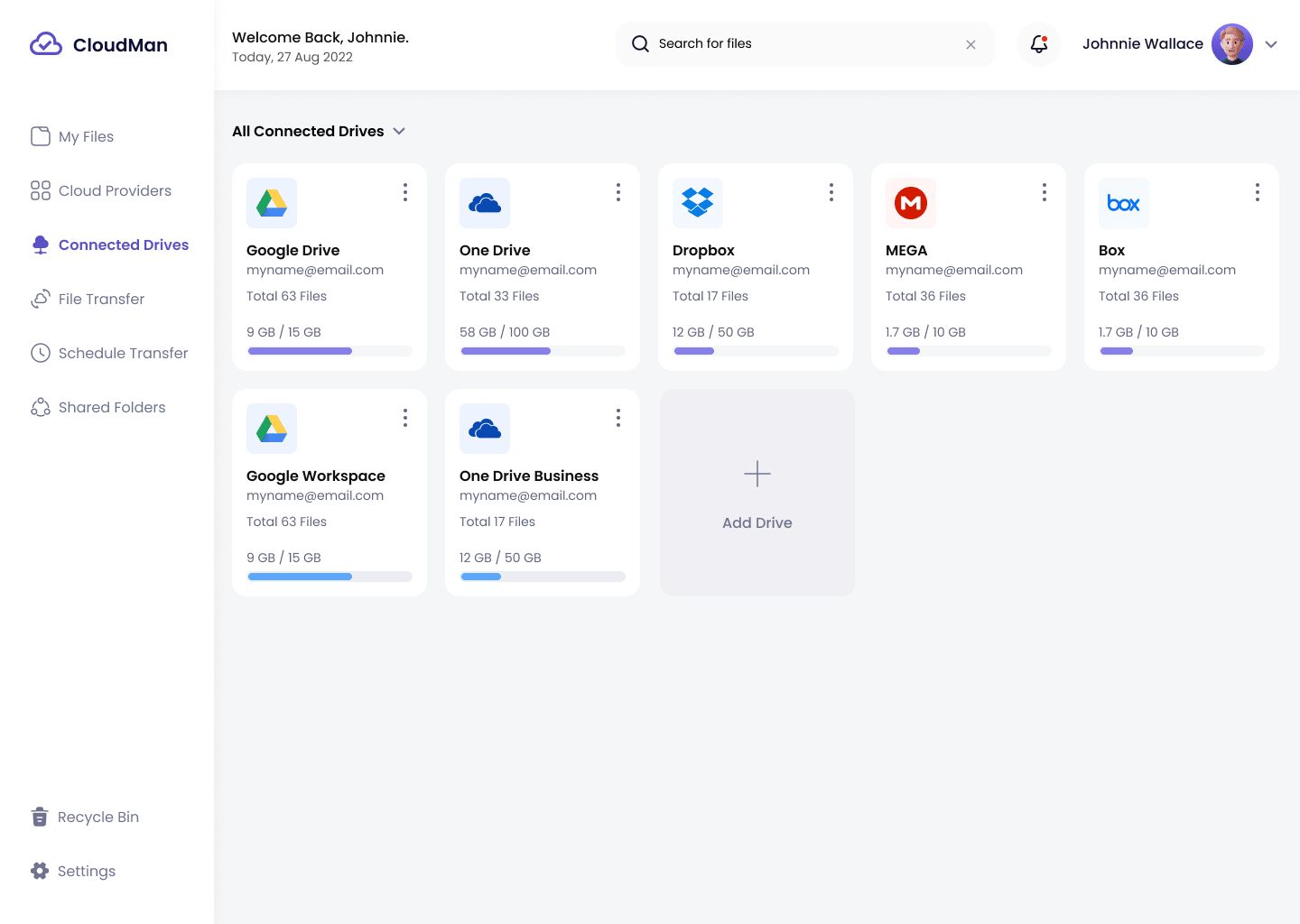1300x924 pixels.
Task: Open three-dot menu on MEGA card
Action: point(1045,192)
